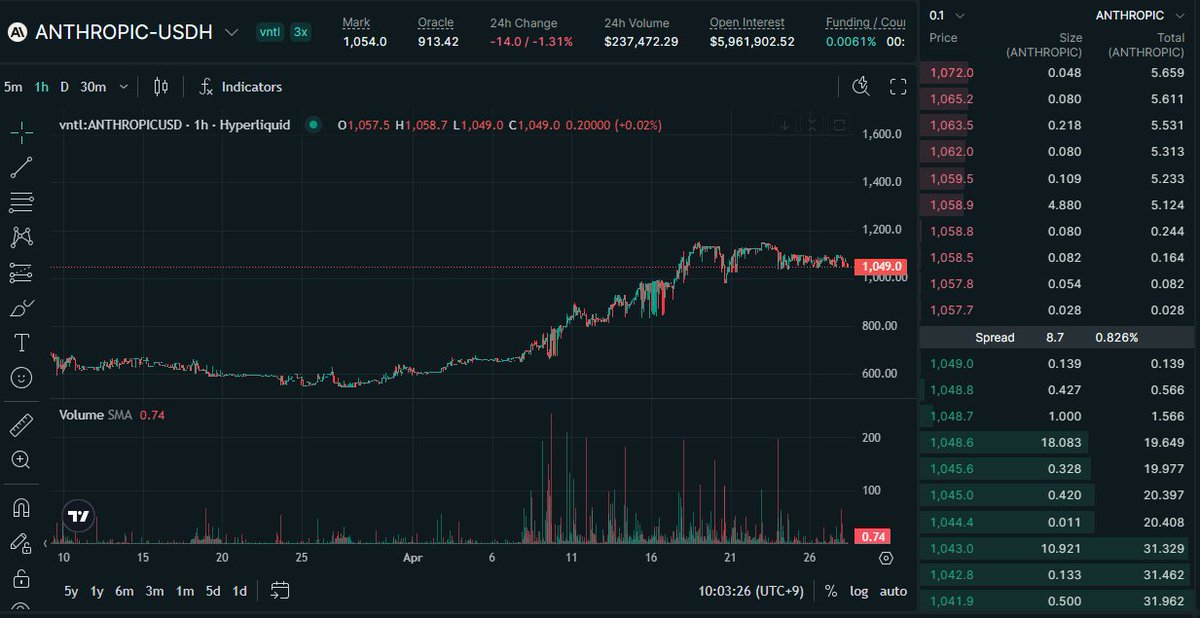Viewport: 1200px width, 618px height.
Task: Enter fullscreen chart mode
Action: point(898,87)
